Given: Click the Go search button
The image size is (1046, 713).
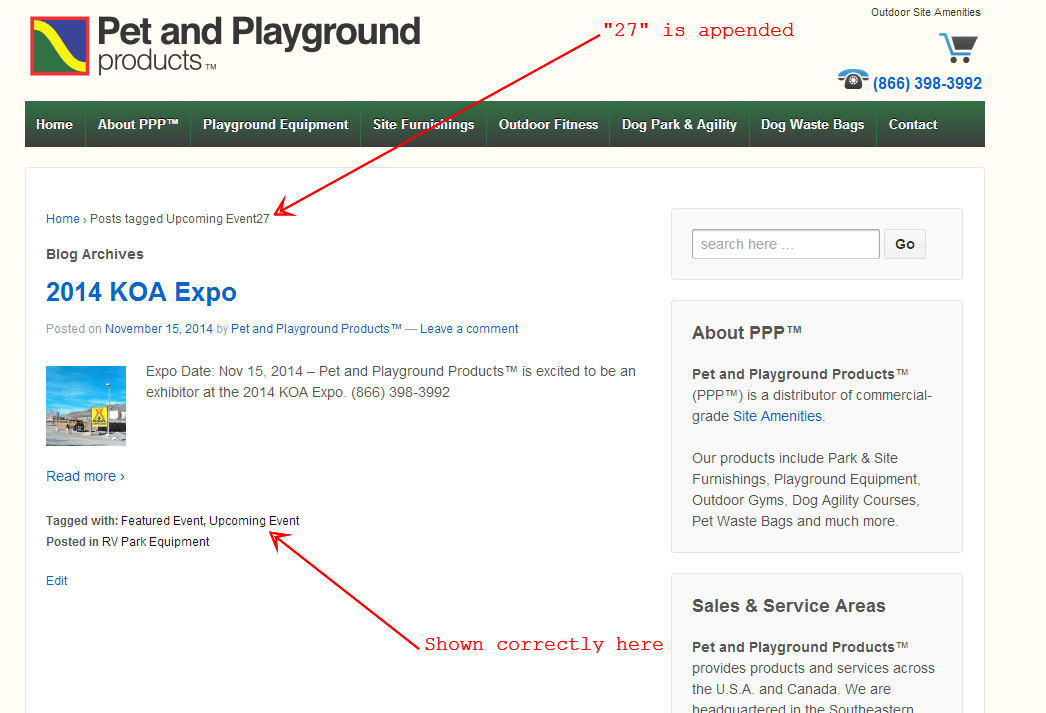Looking at the screenshot, I should [x=905, y=244].
